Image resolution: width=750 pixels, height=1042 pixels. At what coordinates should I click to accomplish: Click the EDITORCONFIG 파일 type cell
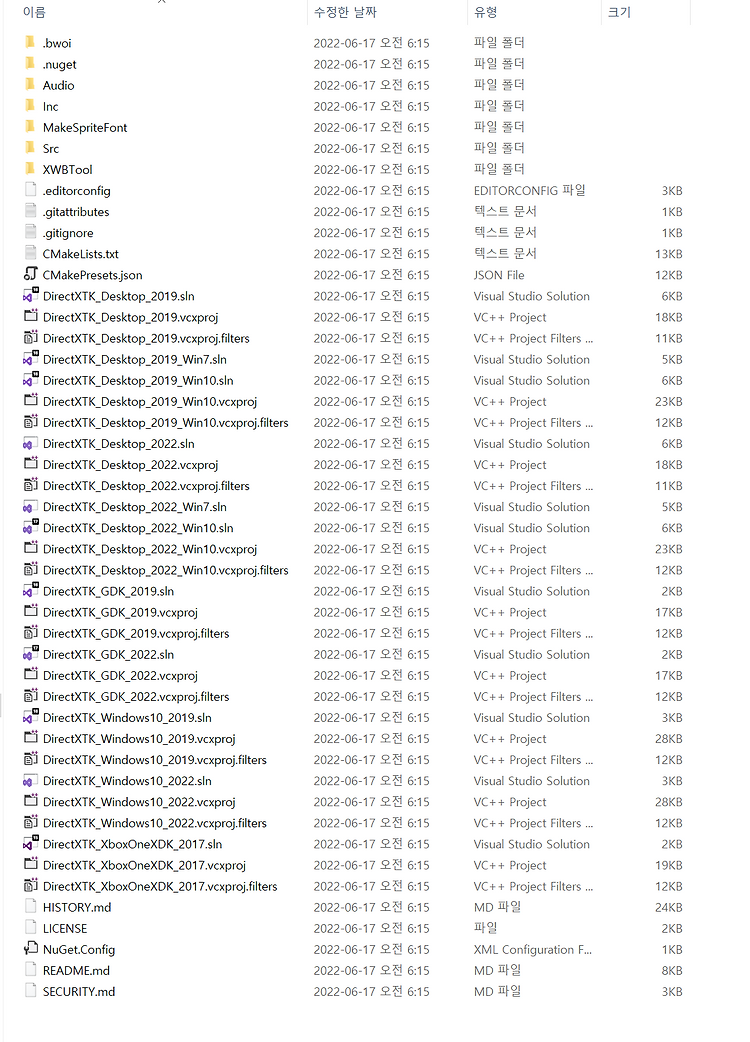click(529, 190)
